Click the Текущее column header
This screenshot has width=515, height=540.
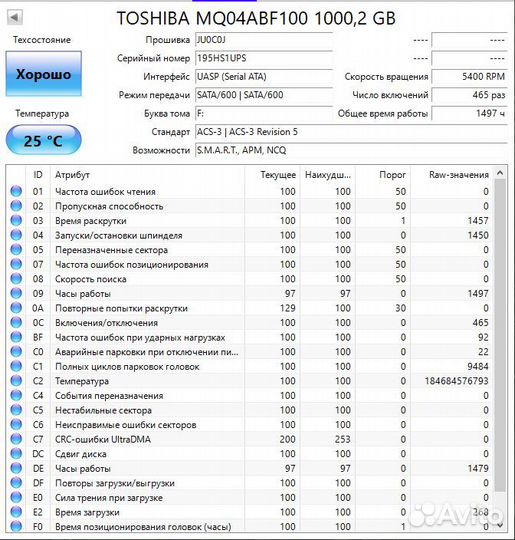[x=272, y=175]
